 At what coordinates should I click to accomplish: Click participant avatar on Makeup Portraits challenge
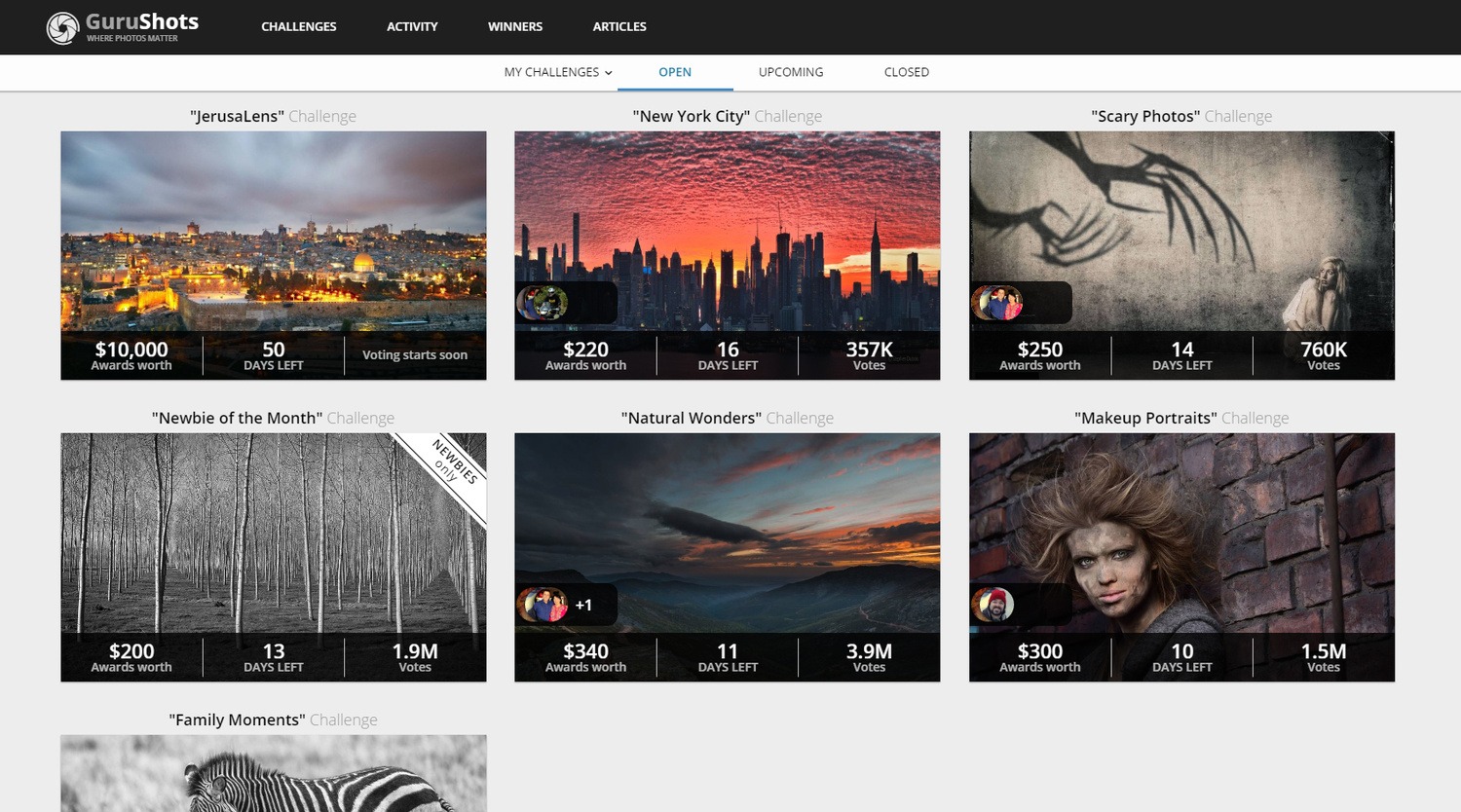(993, 605)
